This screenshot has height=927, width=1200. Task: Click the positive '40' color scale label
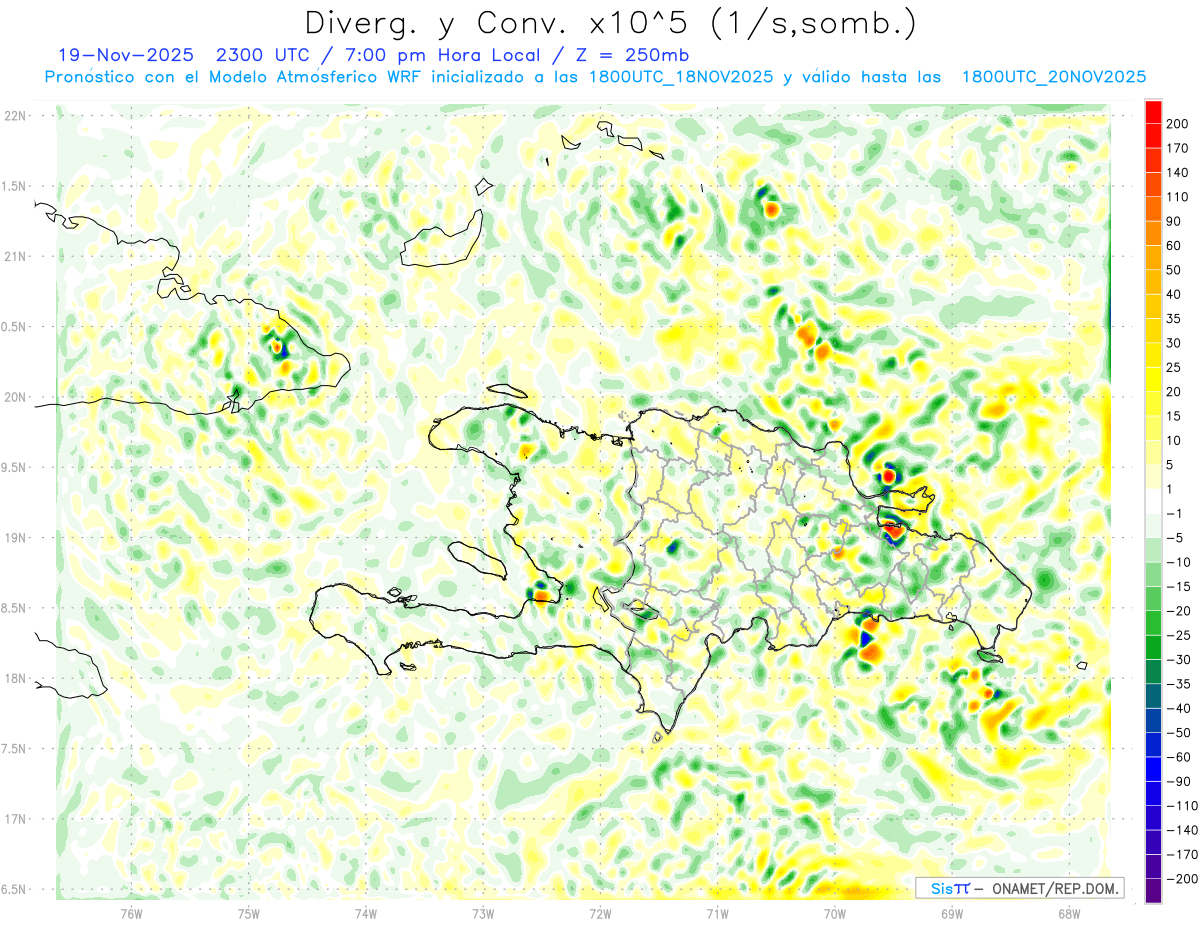tap(1175, 294)
